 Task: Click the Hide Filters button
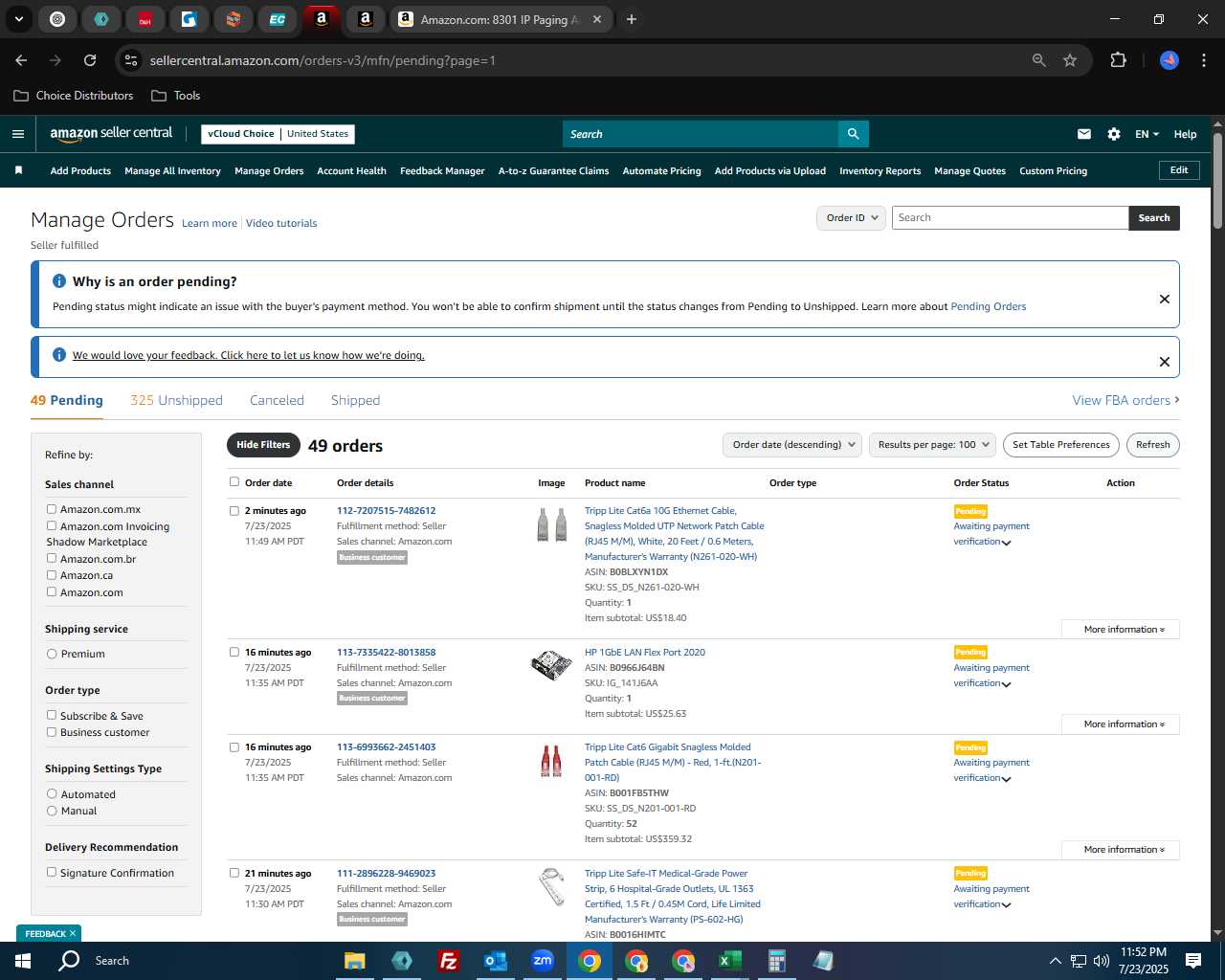coord(263,445)
